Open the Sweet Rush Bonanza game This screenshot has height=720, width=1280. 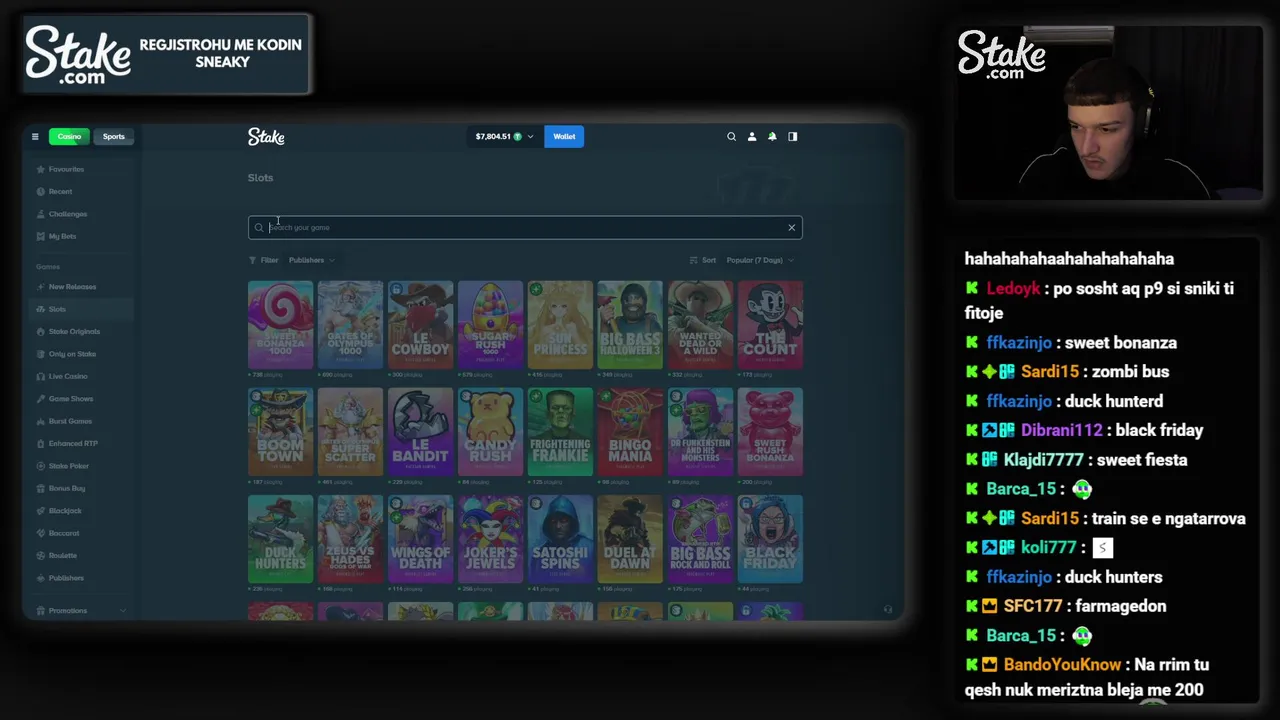coord(770,432)
